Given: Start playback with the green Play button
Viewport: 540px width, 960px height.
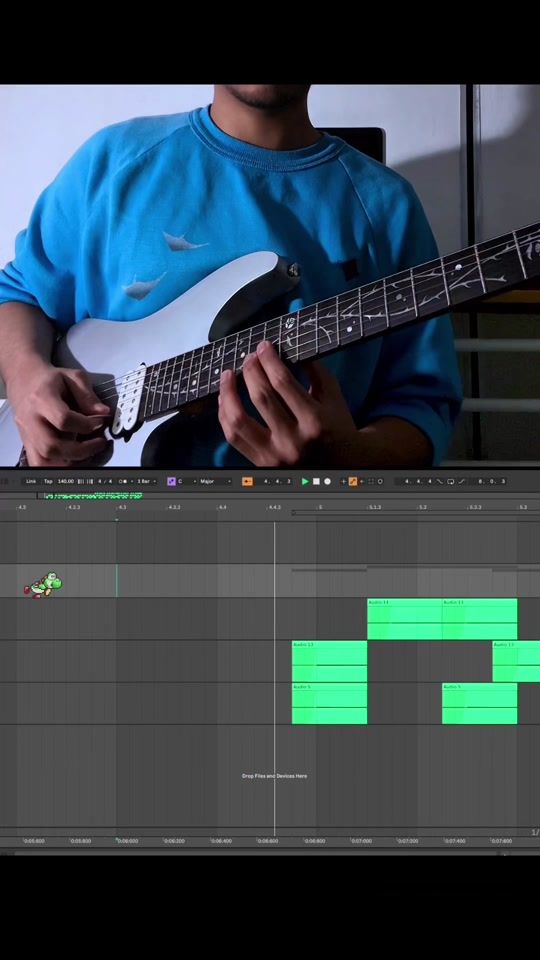Looking at the screenshot, I should click(305, 481).
